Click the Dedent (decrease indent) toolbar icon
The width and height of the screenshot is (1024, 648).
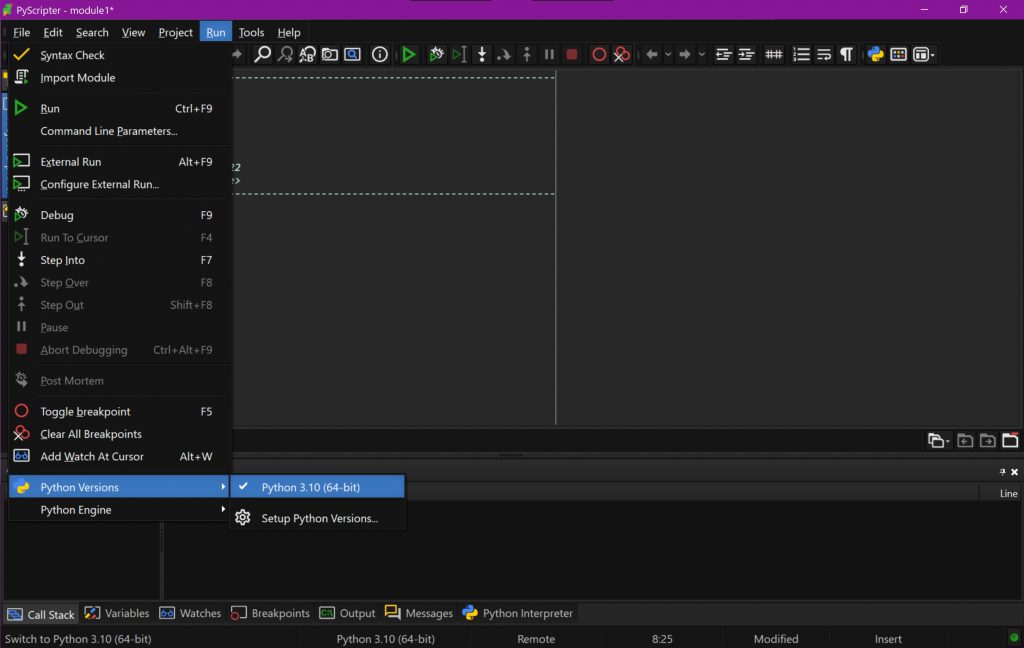723,54
